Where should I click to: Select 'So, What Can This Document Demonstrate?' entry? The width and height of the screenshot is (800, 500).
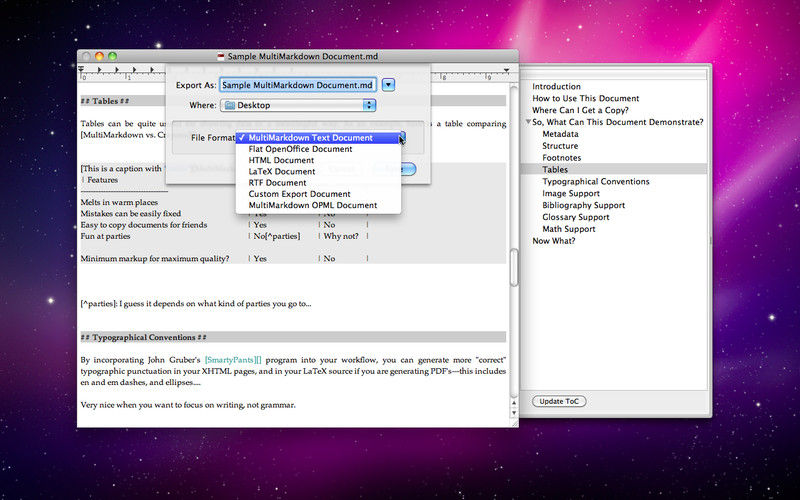(617, 122)
